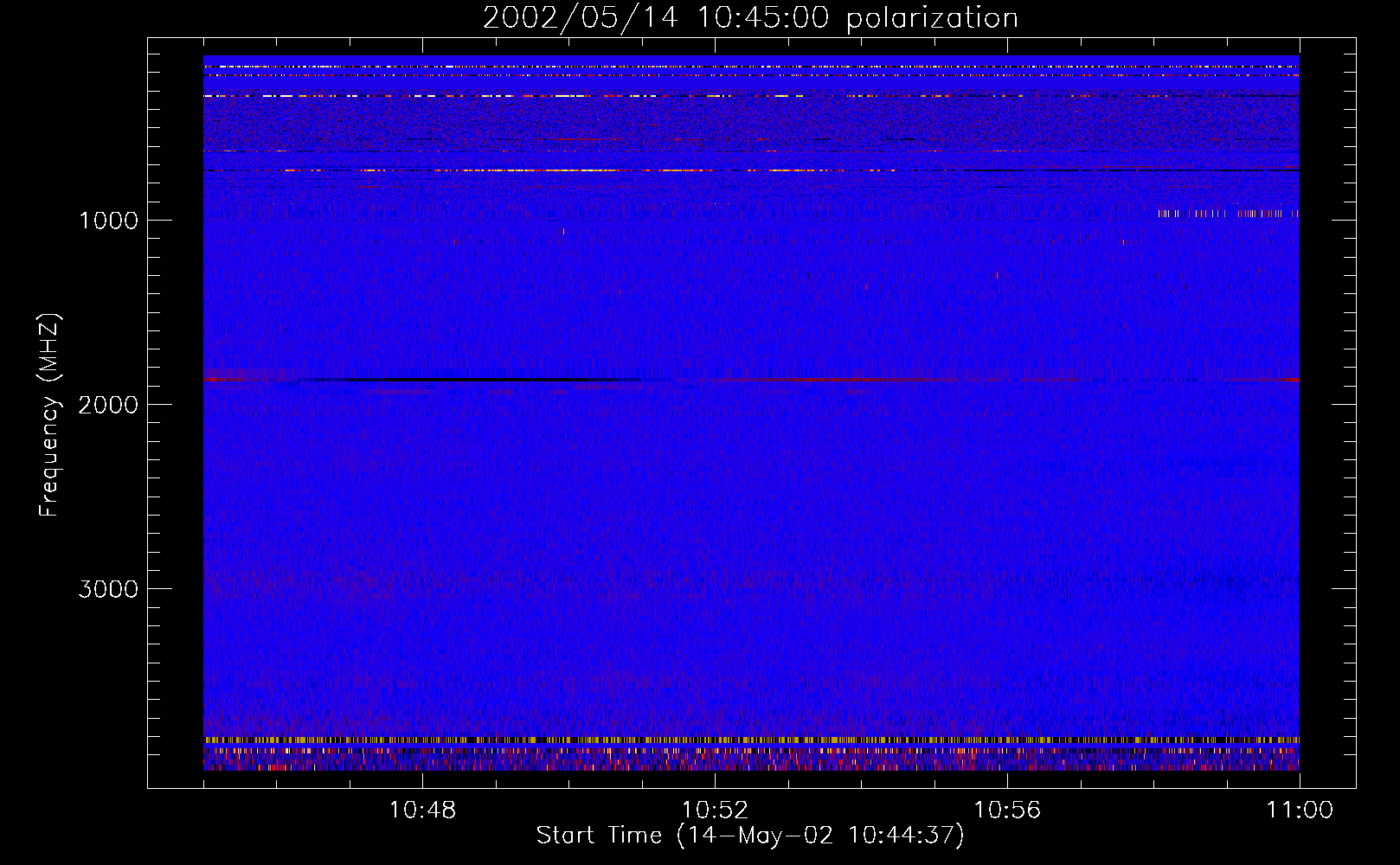This screenshot has height=865, width=1400.
Task: Click the 11:00 time axis label
Action: coord(1299,811)
